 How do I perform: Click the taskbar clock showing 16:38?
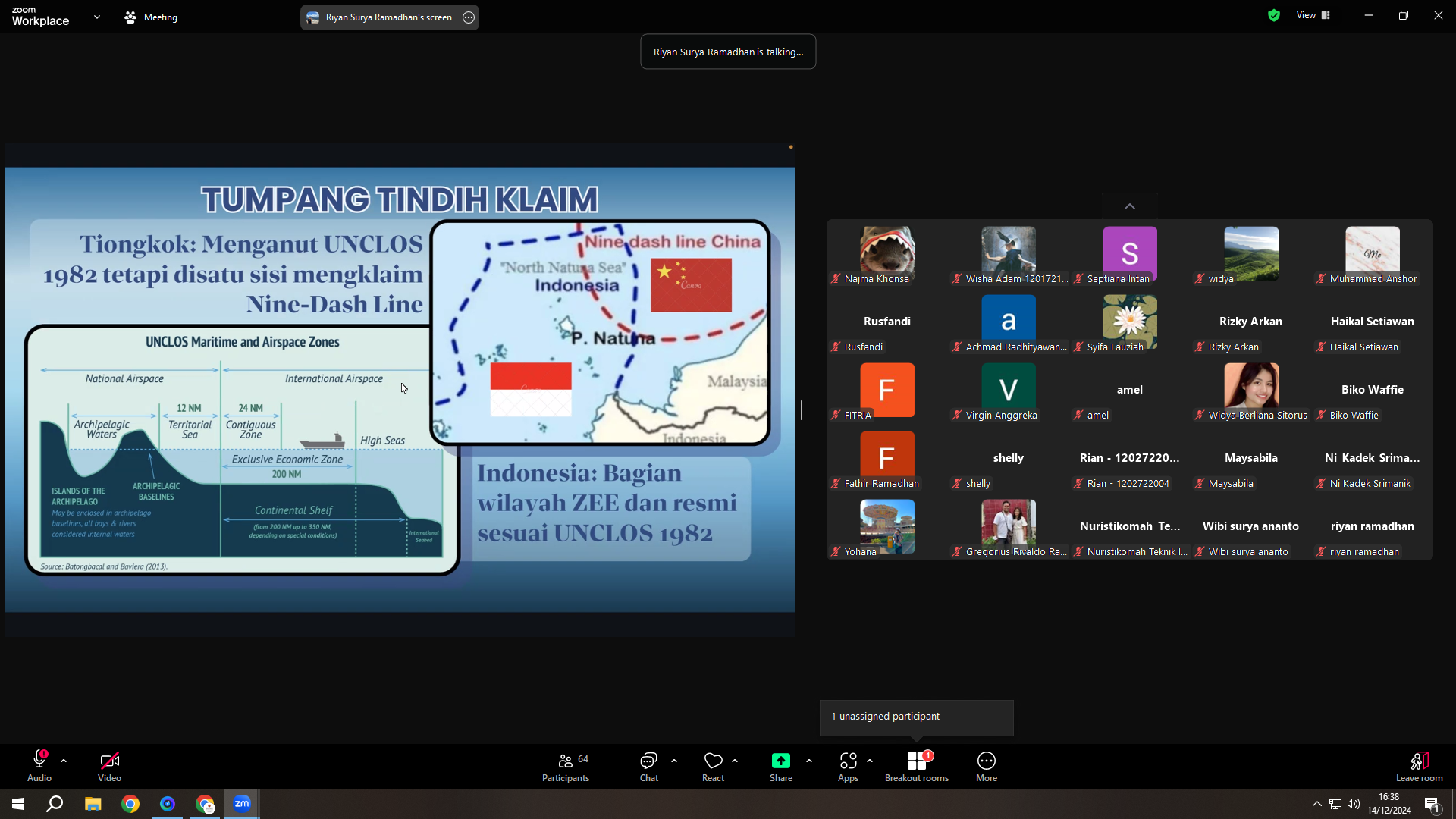coord(1389,804)
